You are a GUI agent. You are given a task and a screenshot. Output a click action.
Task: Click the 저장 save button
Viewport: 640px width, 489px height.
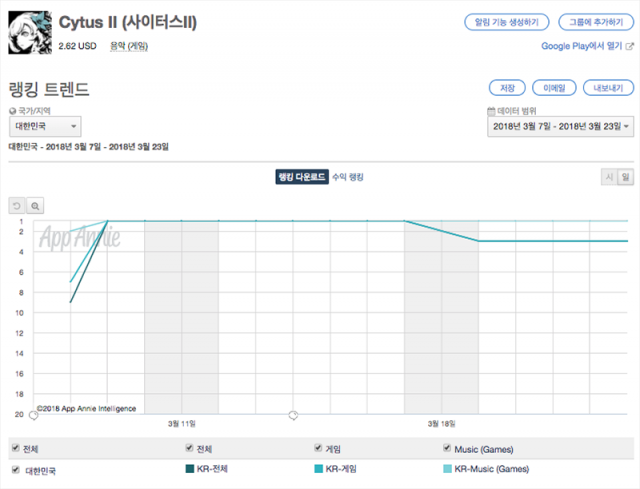click(x=506, y=88)
